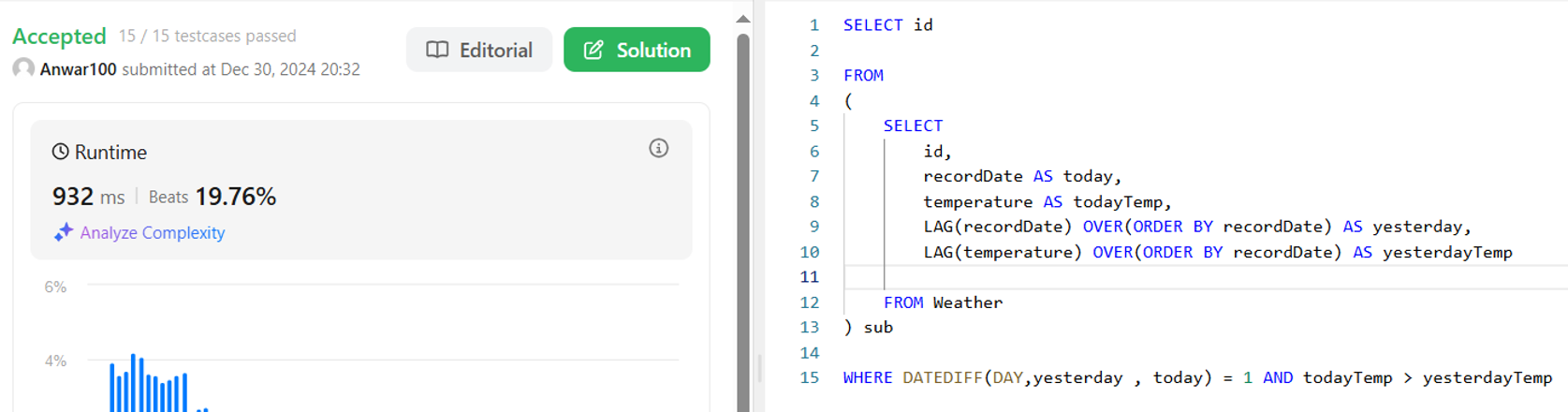Place cursor on empty code line 11
1568x412 pixels.
coord(1206,277)
